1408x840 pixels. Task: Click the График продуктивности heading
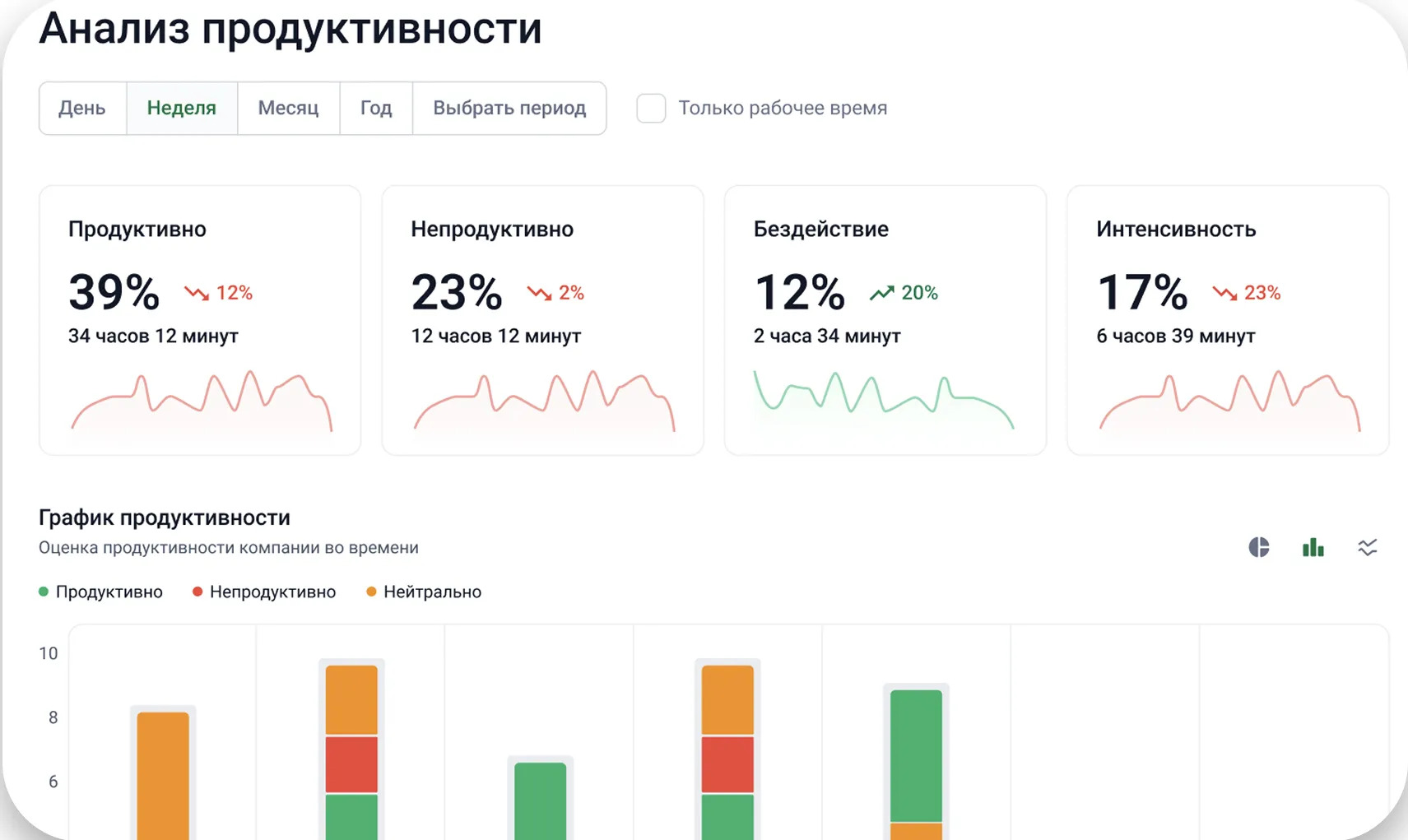(165, 517)
